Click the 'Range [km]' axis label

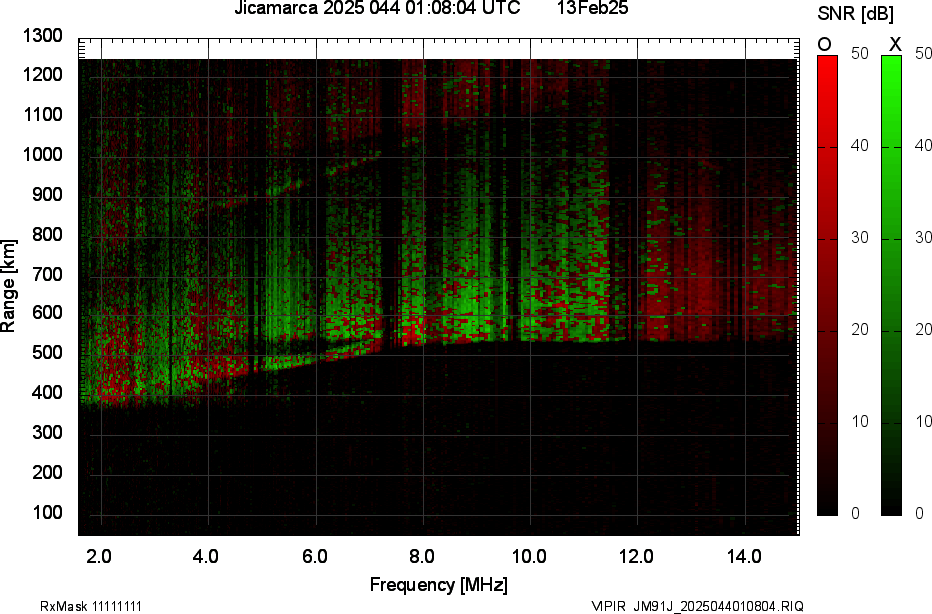click(8, 286)
